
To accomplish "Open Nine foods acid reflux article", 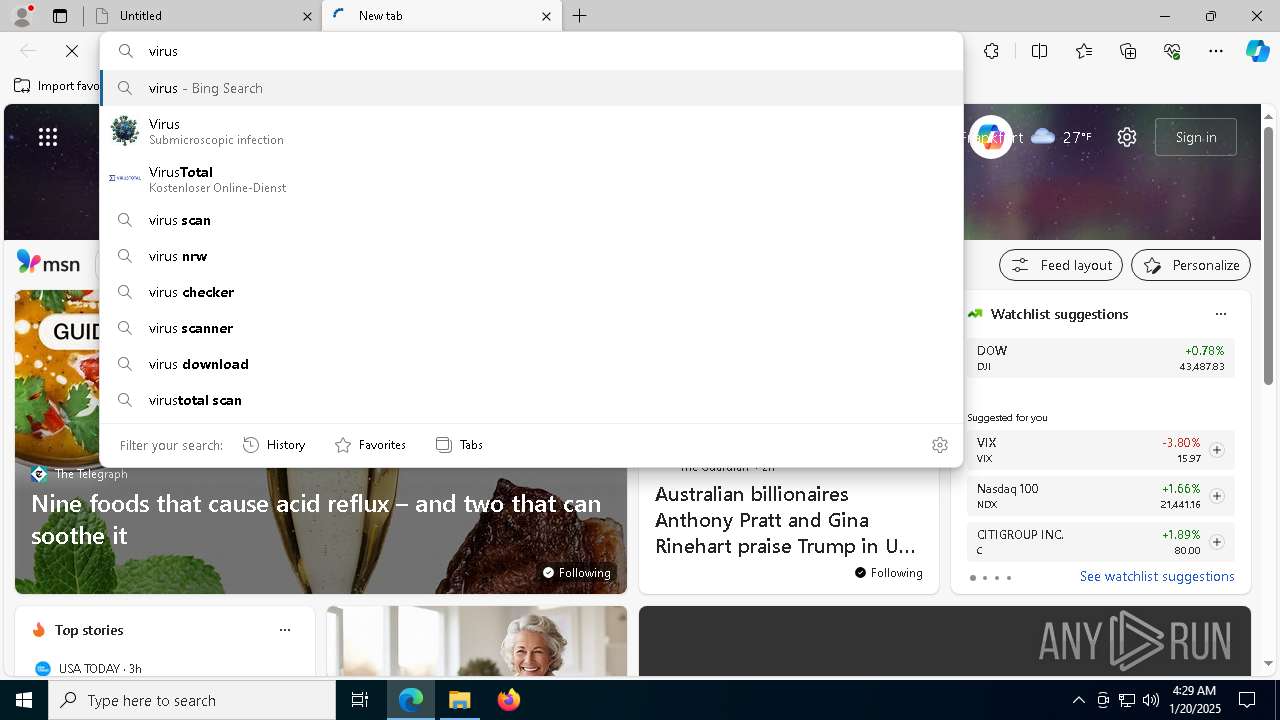I will 316,519.
